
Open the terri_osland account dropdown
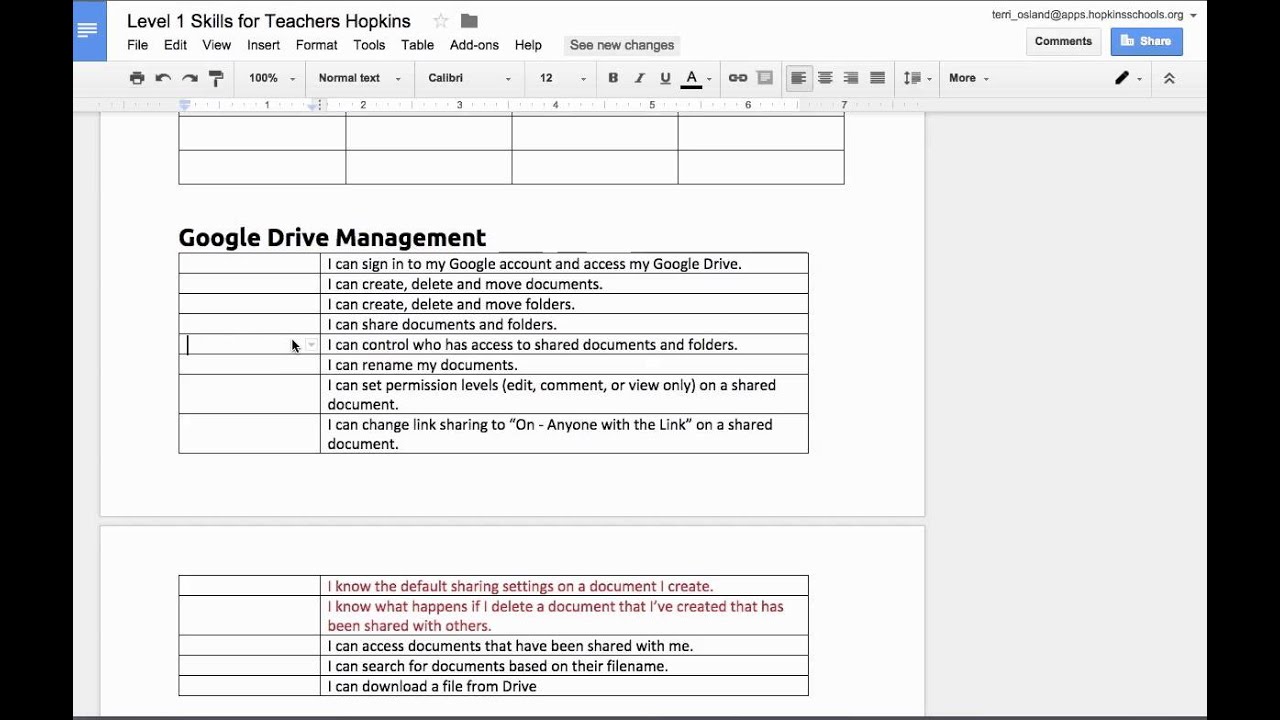coord(1094,15)
